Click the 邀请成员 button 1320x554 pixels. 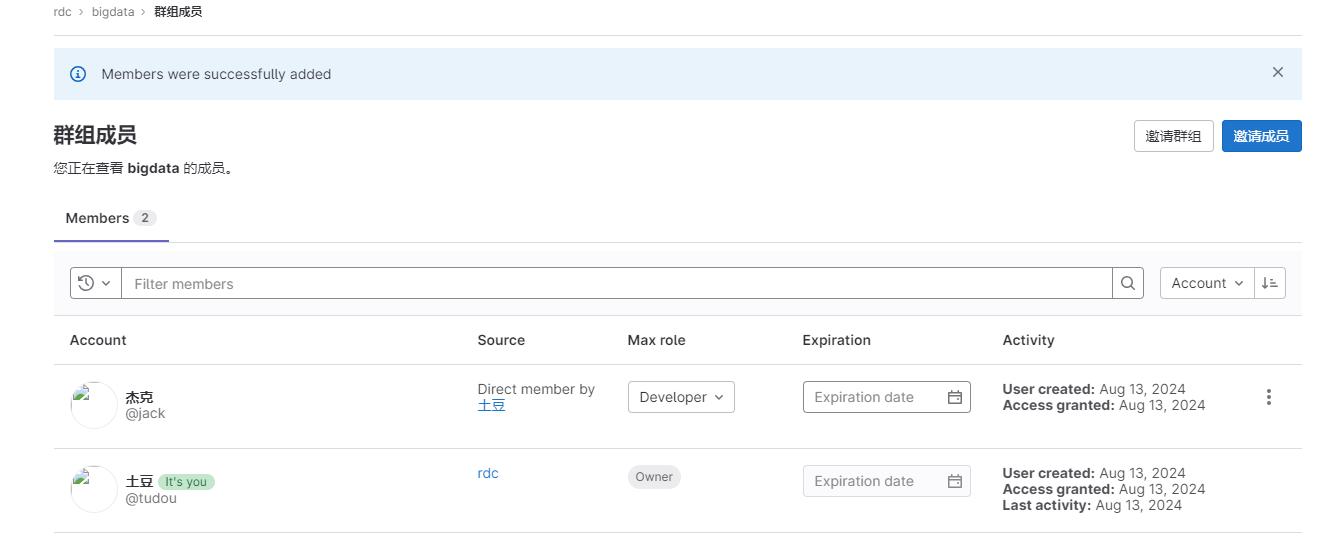click(x=1261, y=136)
